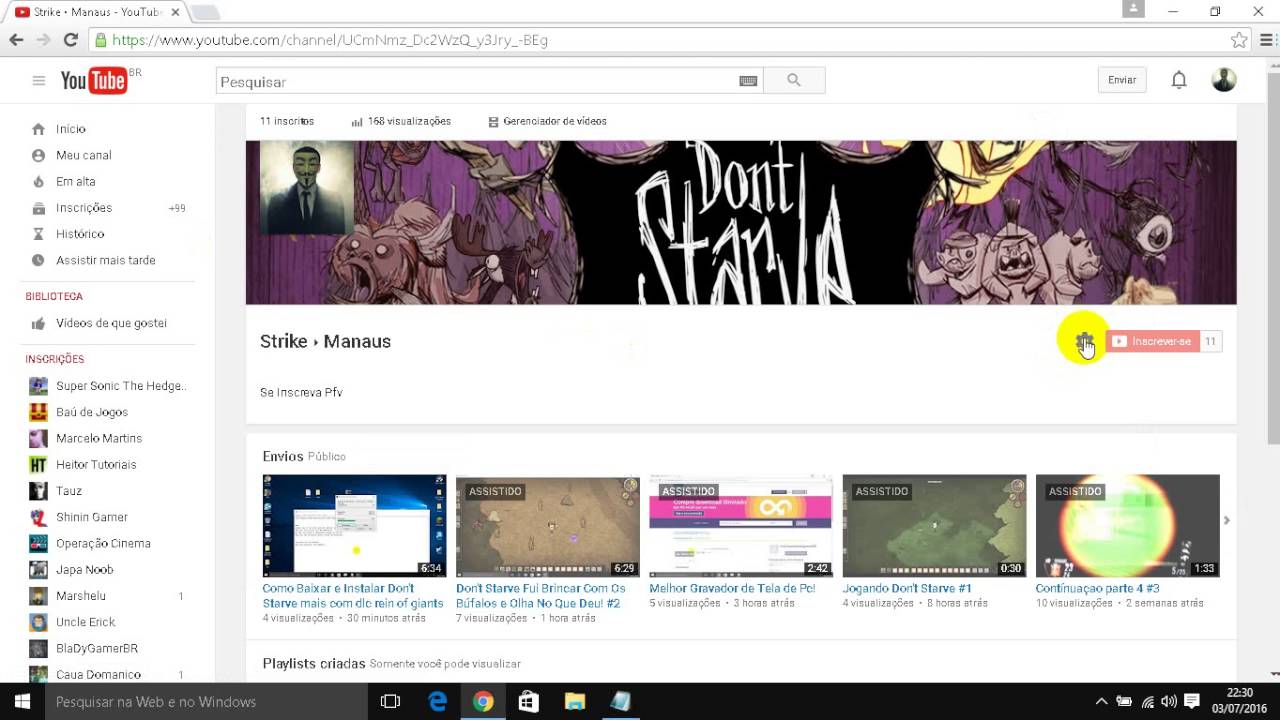Open the 168 visualizações analytics link
This screenshot has width=1280, height=720.
(401, 121)
